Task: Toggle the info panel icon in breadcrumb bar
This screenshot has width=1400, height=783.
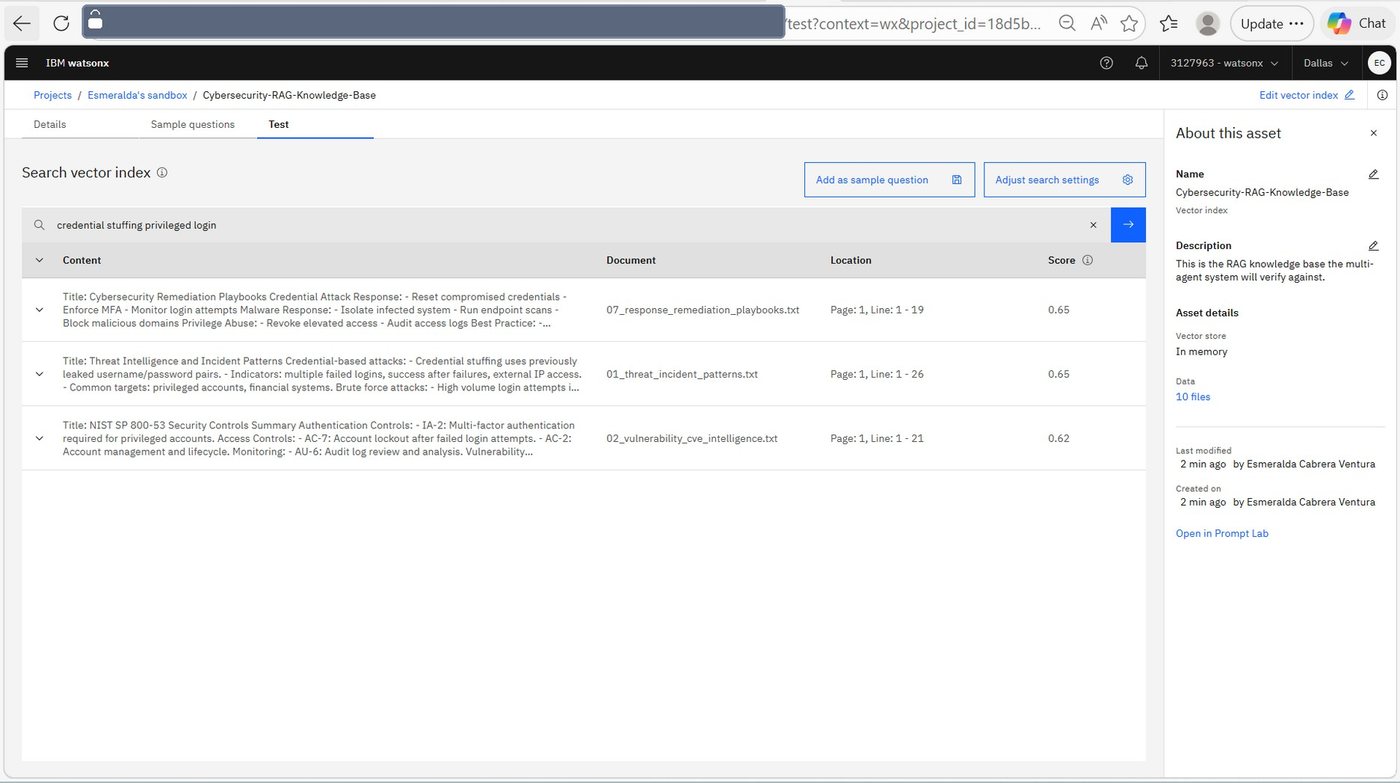Action: [1382, 95]
